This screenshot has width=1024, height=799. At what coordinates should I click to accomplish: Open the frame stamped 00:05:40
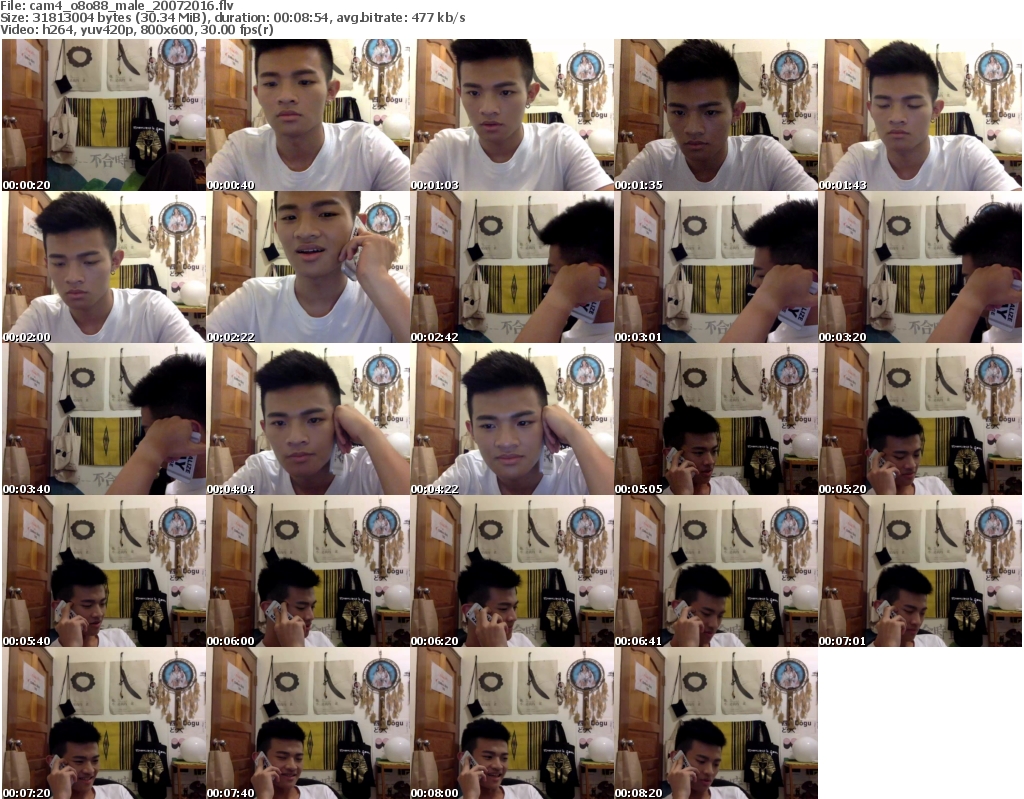click(x=104, y=571)
